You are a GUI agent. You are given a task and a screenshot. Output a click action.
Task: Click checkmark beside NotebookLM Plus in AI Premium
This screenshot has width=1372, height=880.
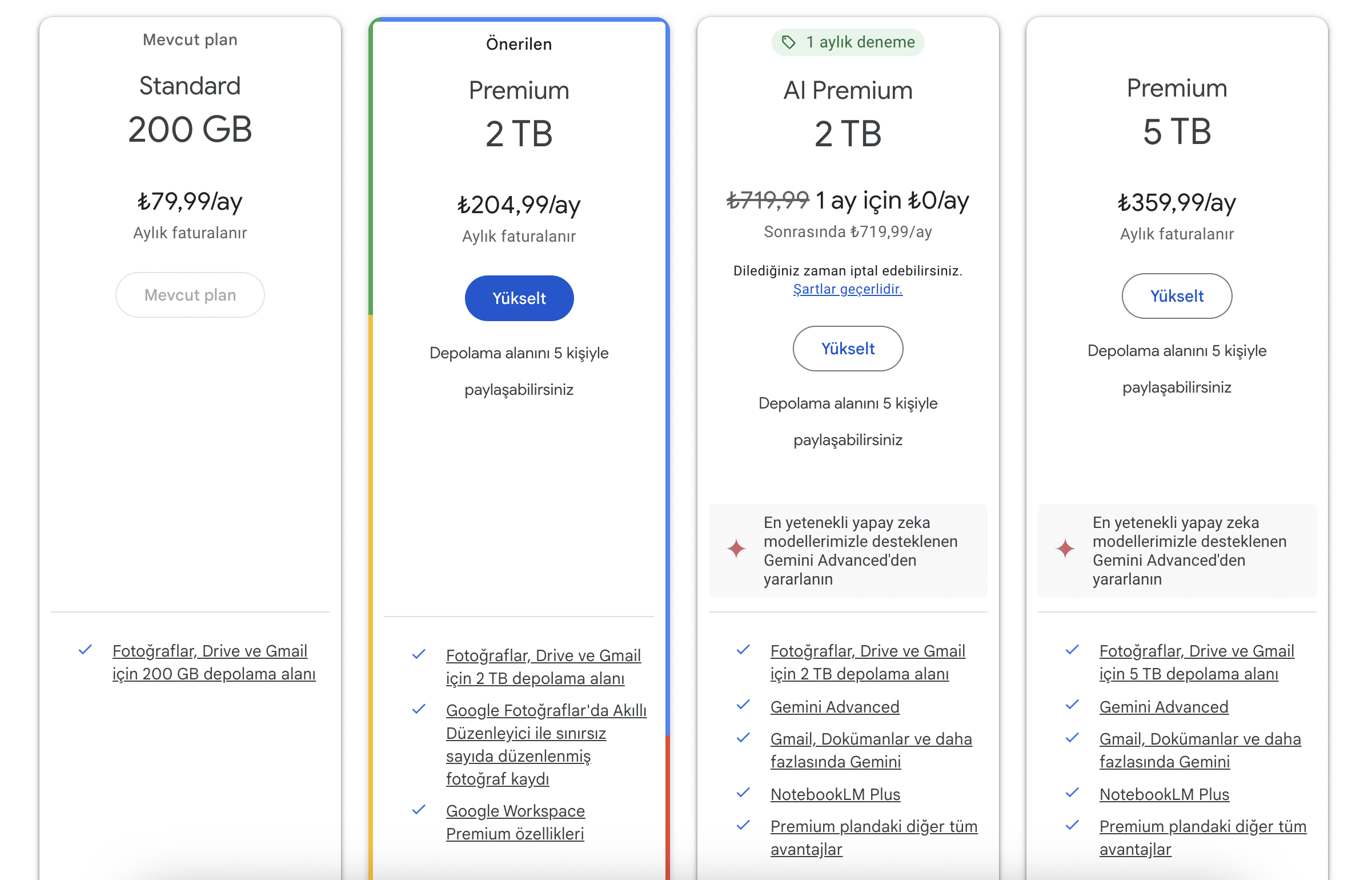743,793
